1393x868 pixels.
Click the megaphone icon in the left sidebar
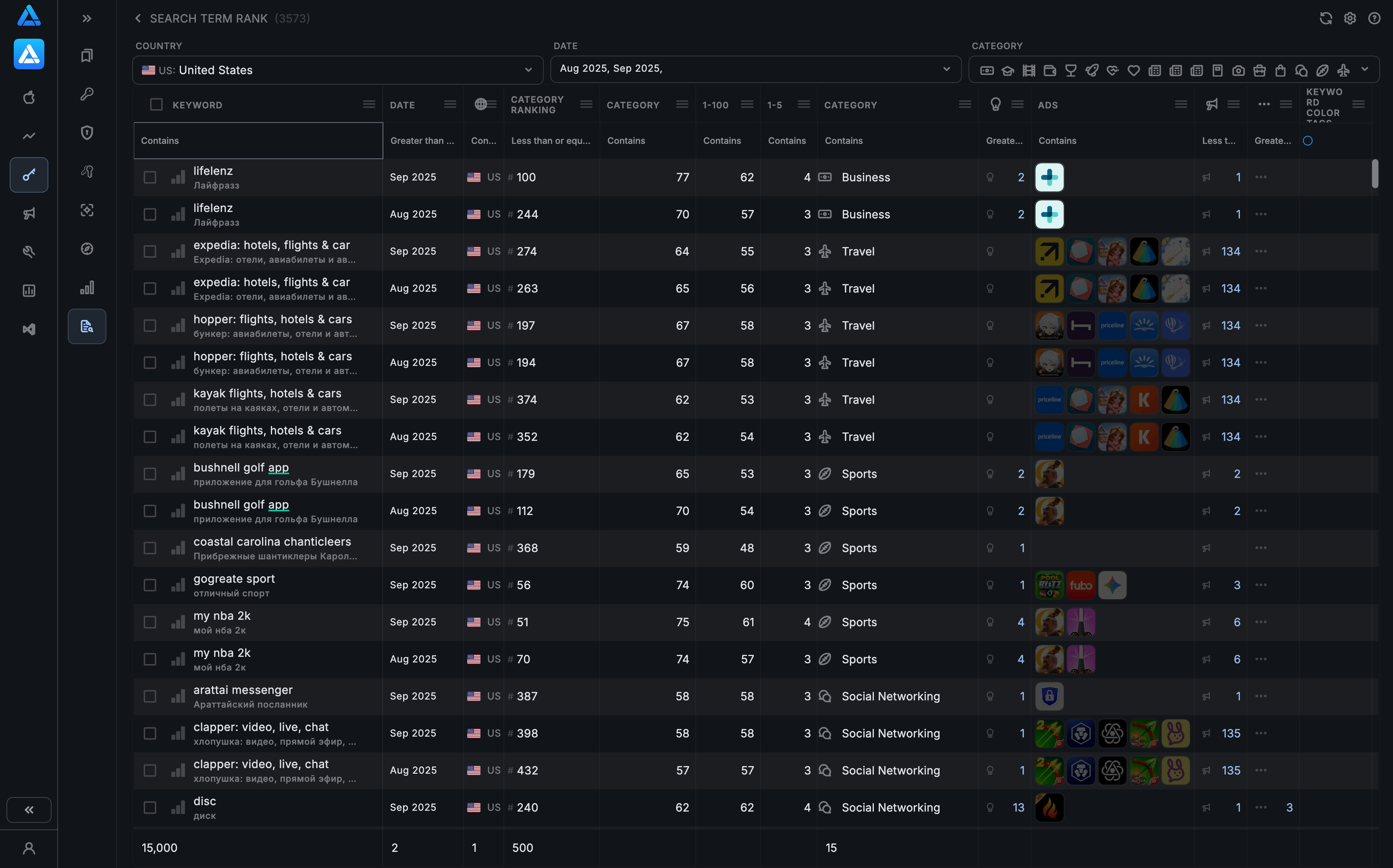(x=29, y=214)
